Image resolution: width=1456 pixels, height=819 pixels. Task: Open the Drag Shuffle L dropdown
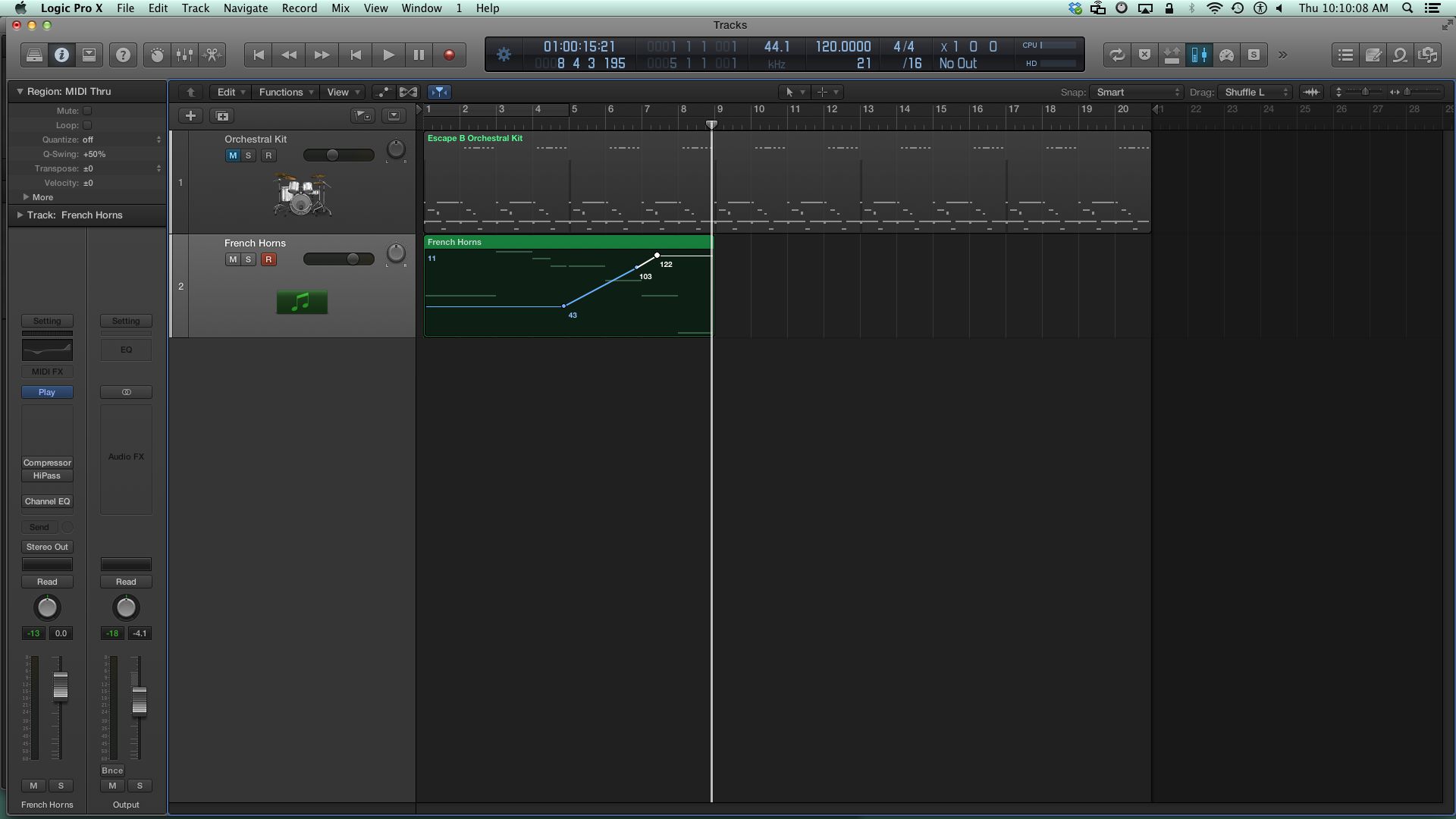1254,92
